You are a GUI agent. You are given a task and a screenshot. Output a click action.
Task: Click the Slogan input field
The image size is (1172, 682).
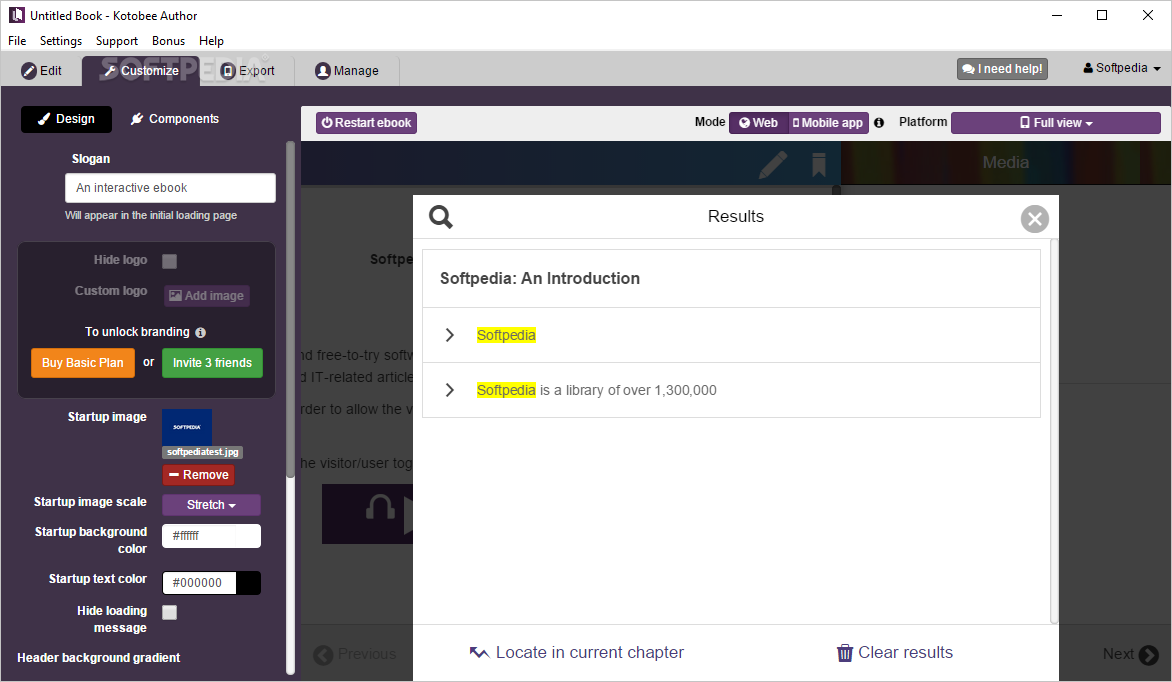170,188
